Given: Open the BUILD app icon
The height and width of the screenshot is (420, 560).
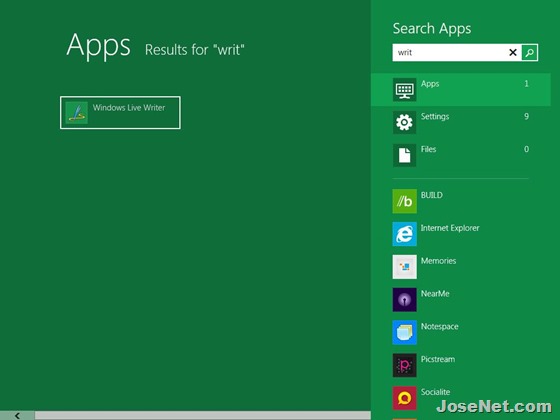Looking at the screenshot, I should 405,201.
